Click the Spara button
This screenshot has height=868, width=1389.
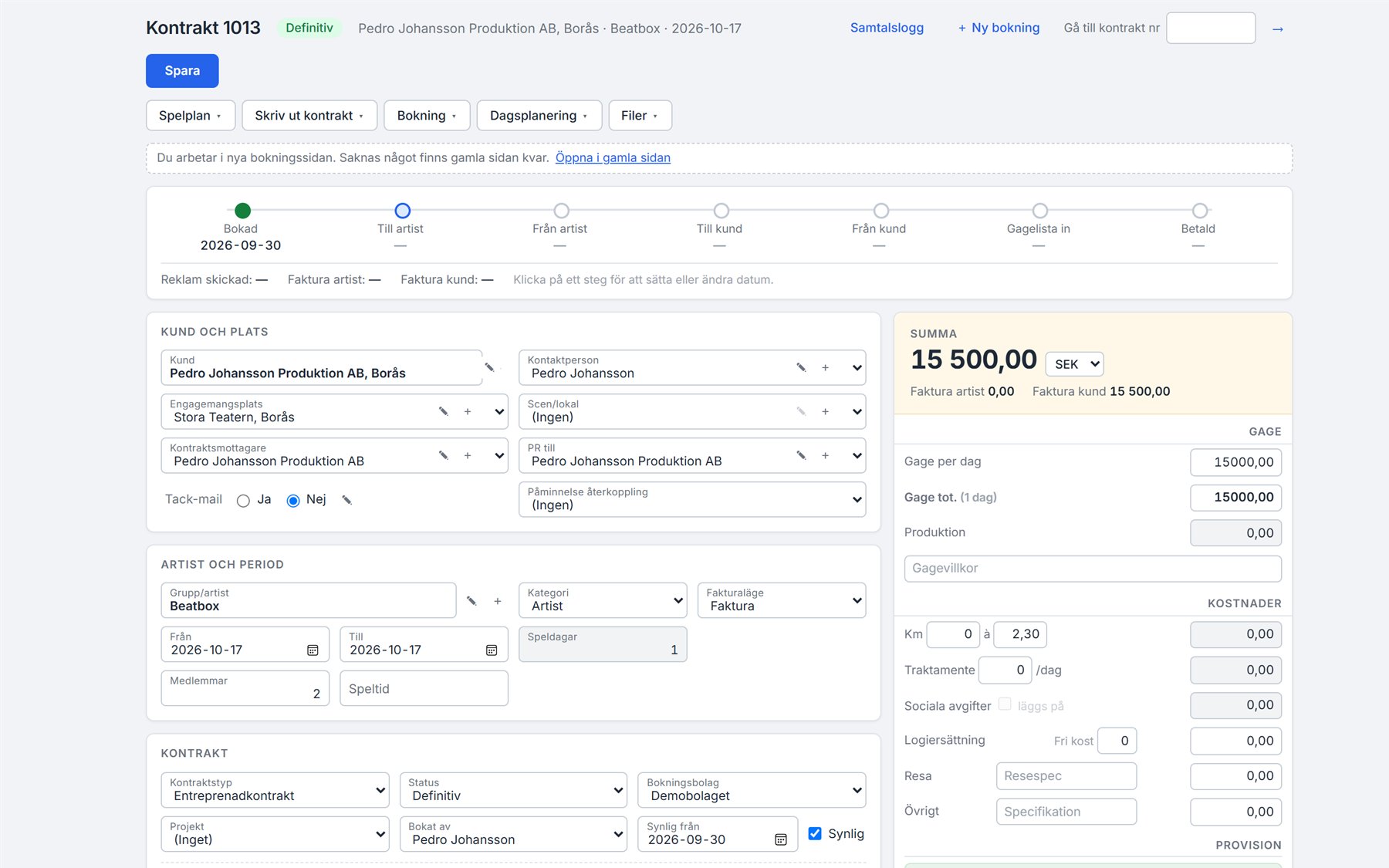click(x=182, y=71)
